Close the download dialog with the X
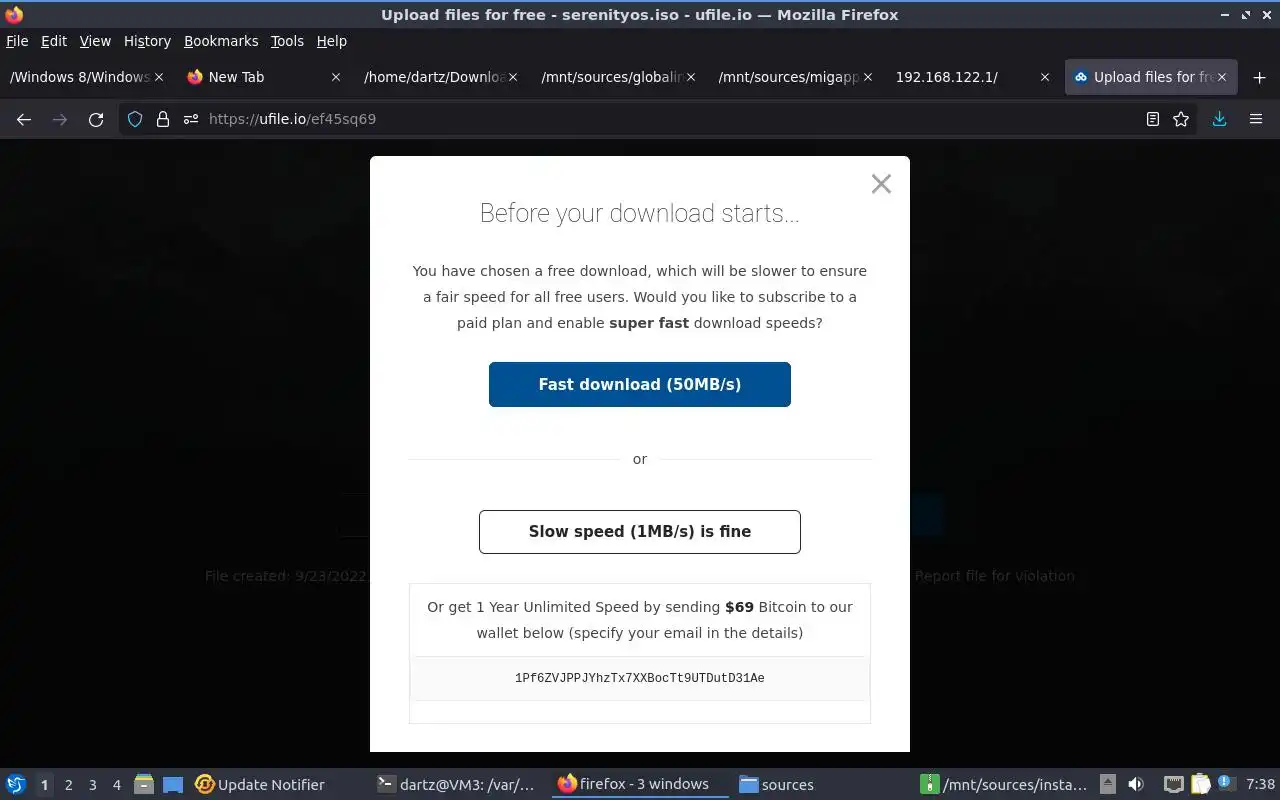The image size is (1280, 800). pos(881,184)
